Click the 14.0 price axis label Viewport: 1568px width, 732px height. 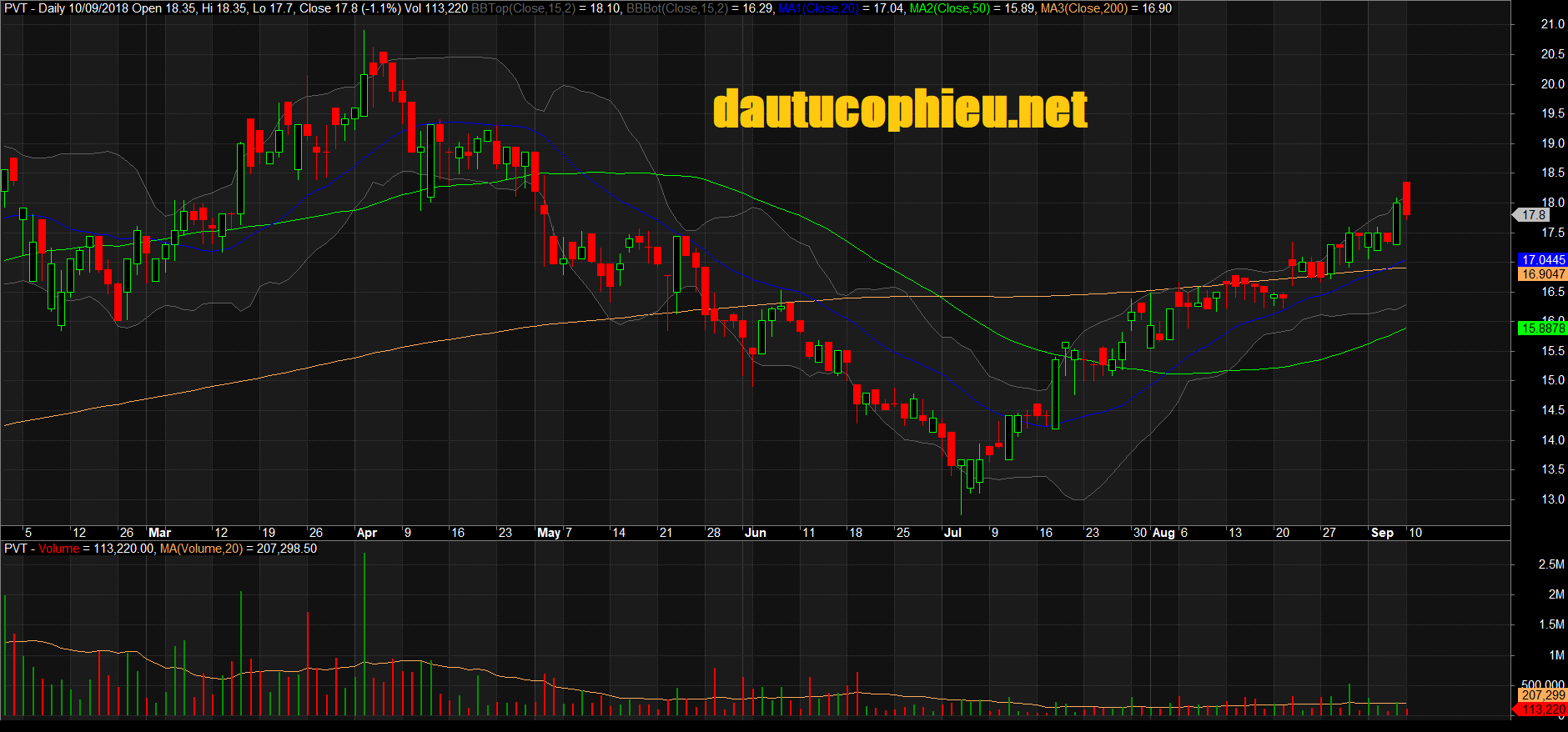point(1553,440)
